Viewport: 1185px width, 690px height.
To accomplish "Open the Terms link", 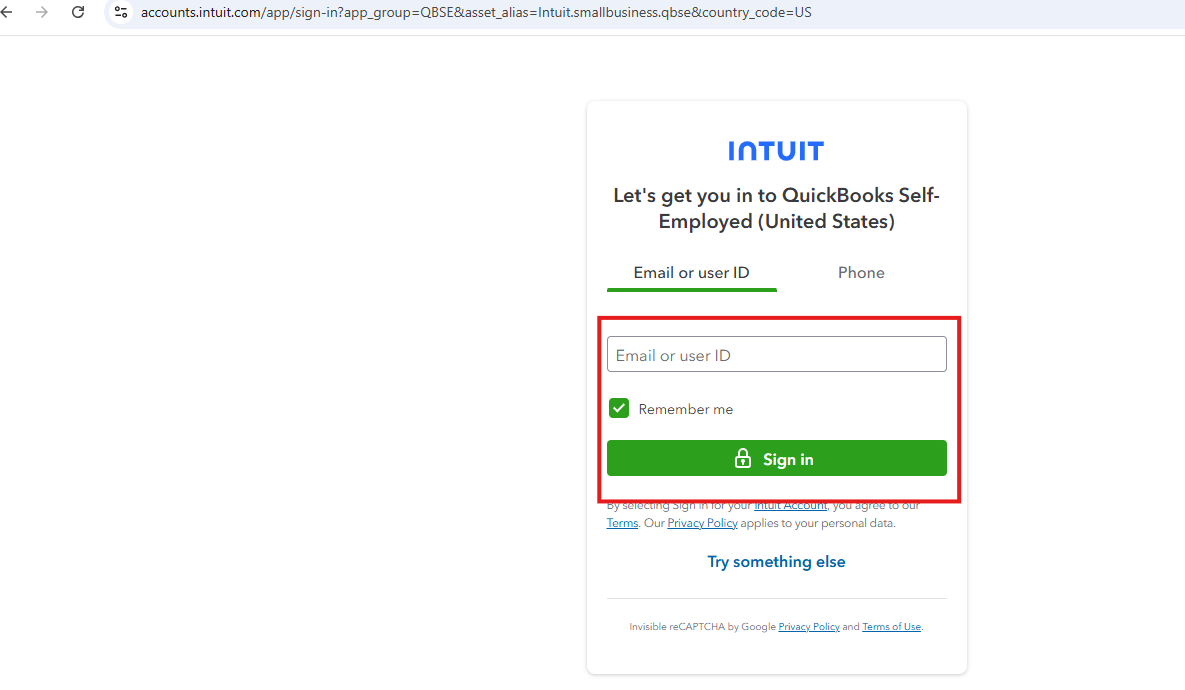I will 622,523.
